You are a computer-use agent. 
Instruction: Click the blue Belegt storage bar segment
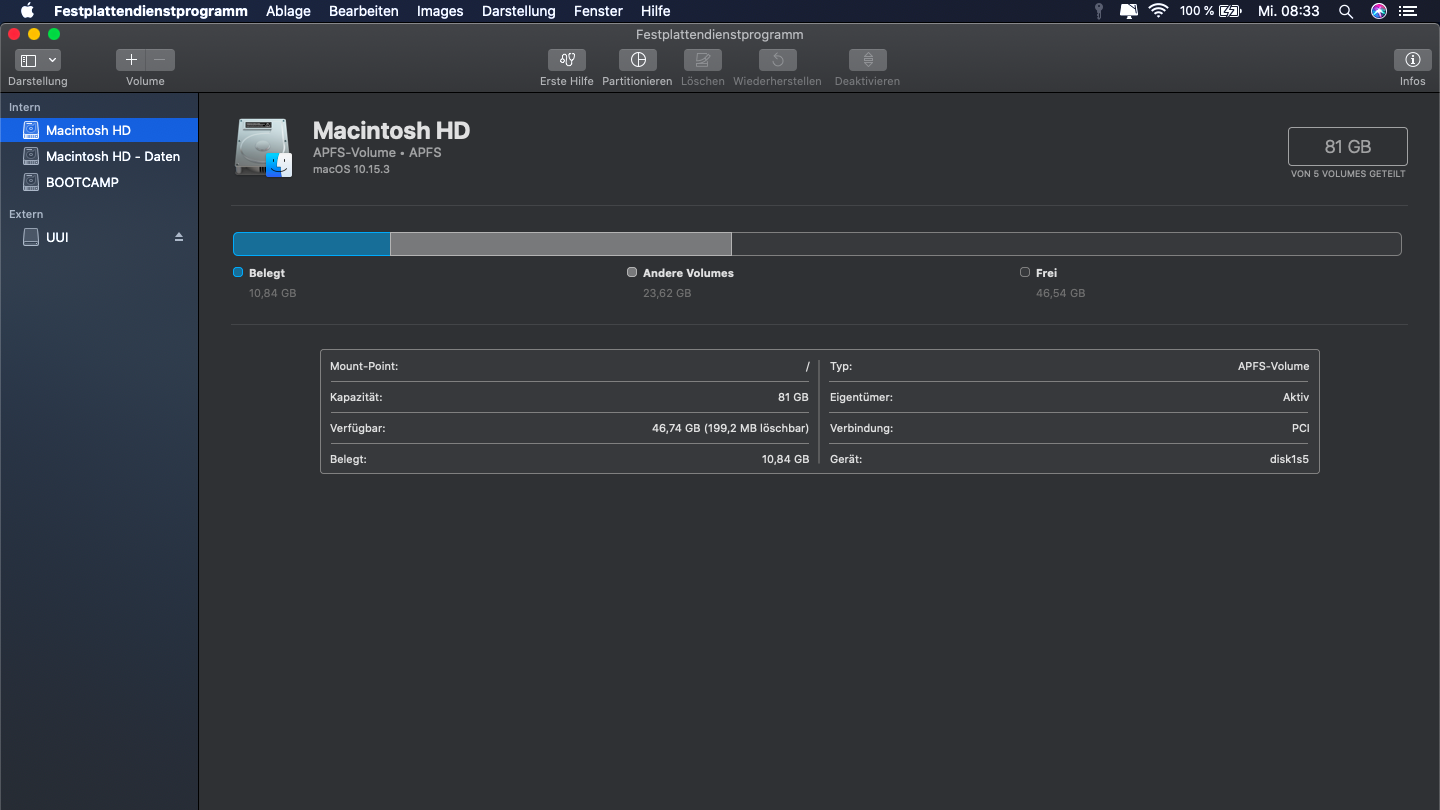click(311, 244)
